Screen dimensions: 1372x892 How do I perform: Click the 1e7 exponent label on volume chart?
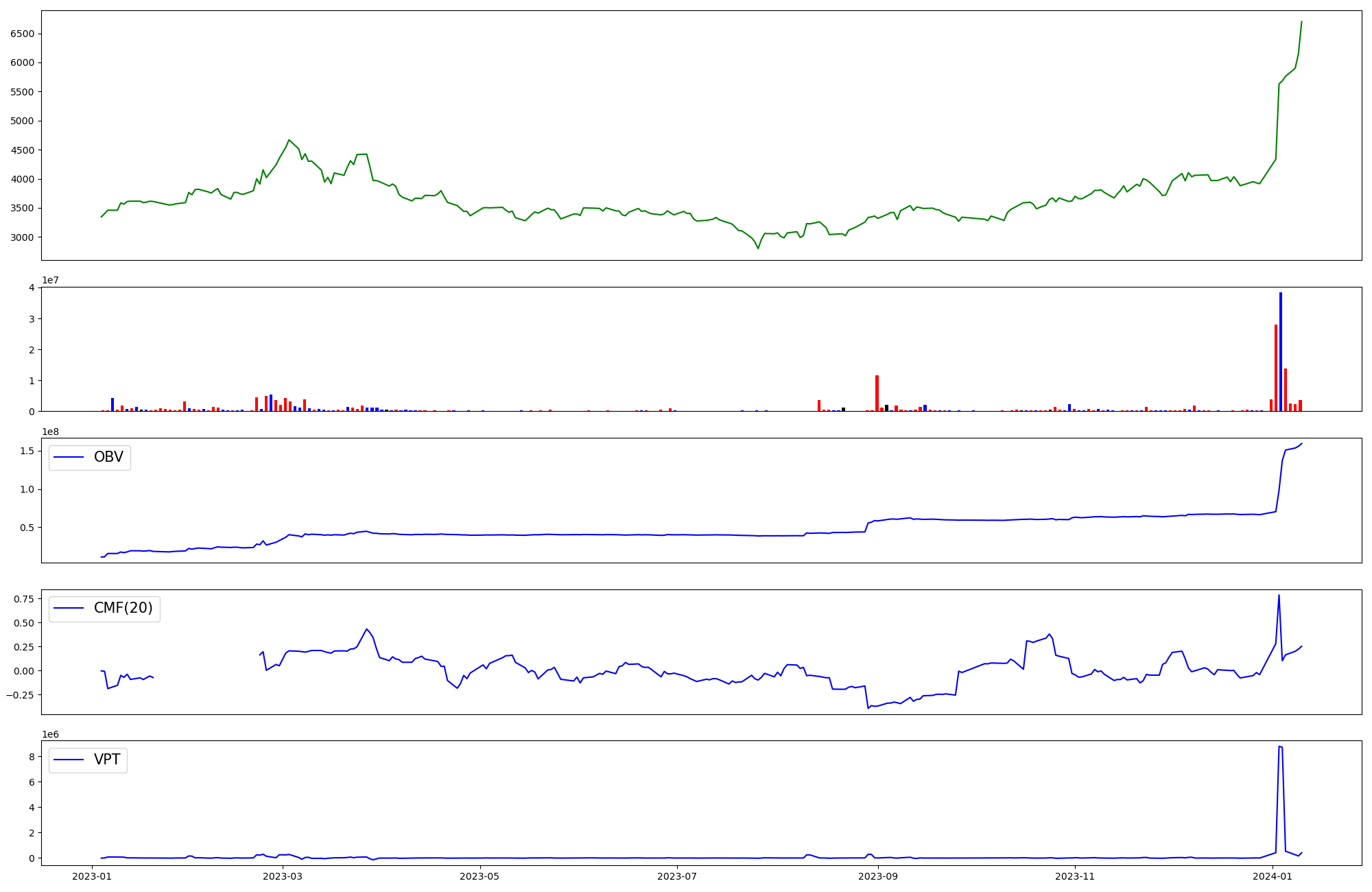(50, 280)
